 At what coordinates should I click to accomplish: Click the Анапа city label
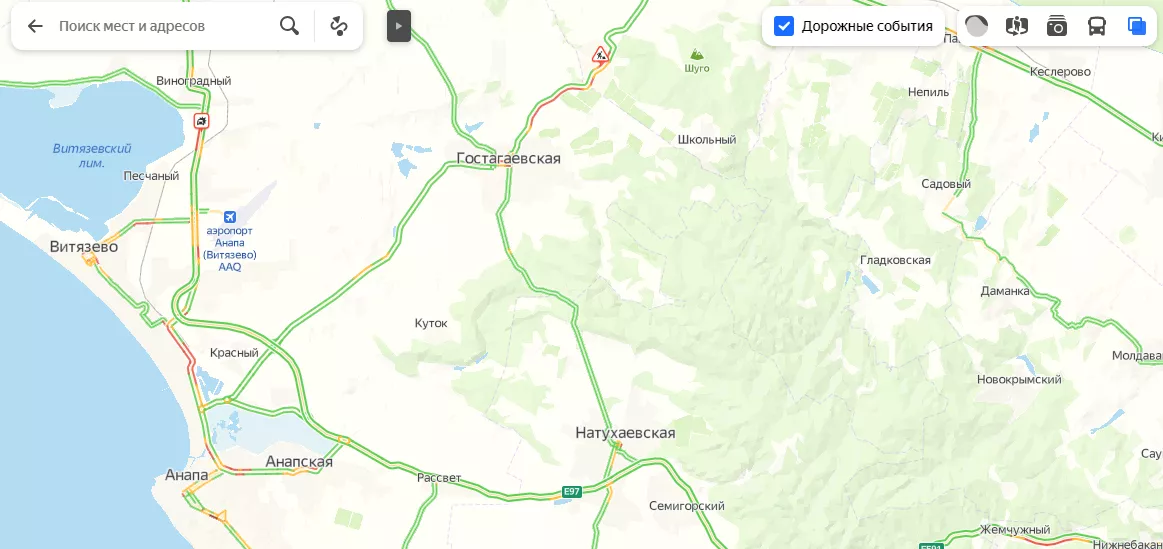[x=186, y=474]
